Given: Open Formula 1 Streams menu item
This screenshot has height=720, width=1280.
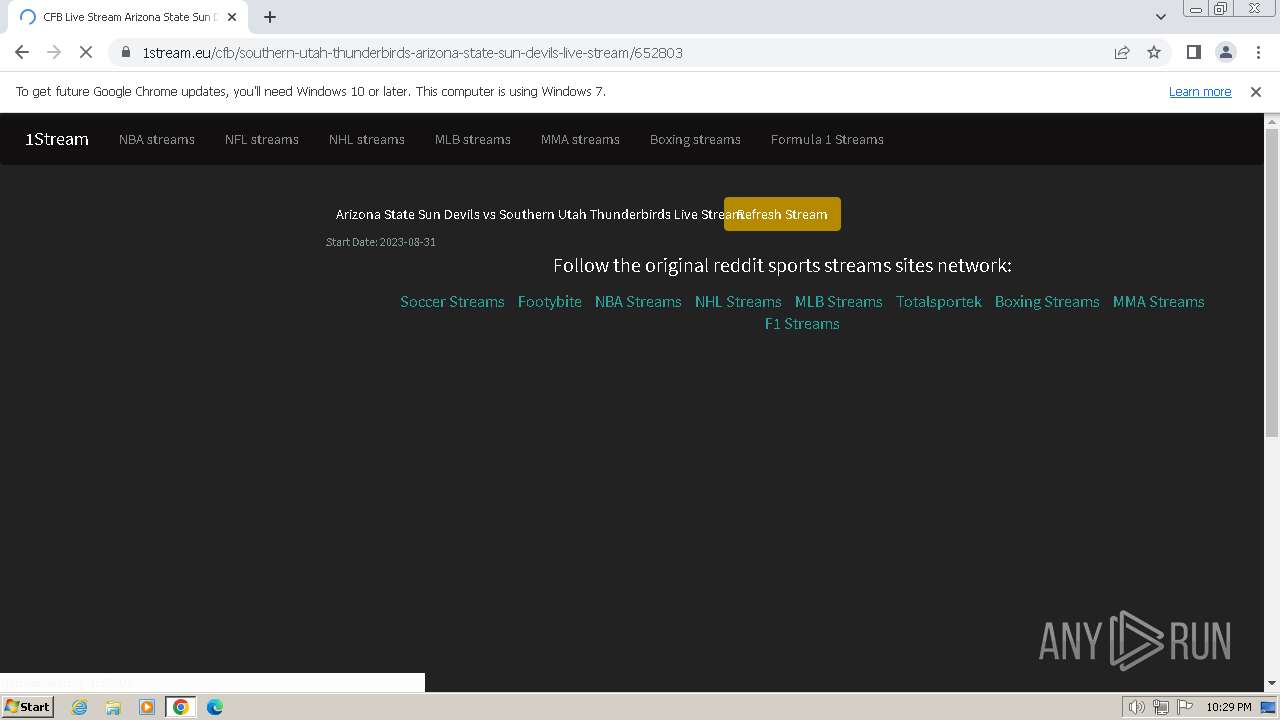Looking at the screenshot, I should point(827,139).
